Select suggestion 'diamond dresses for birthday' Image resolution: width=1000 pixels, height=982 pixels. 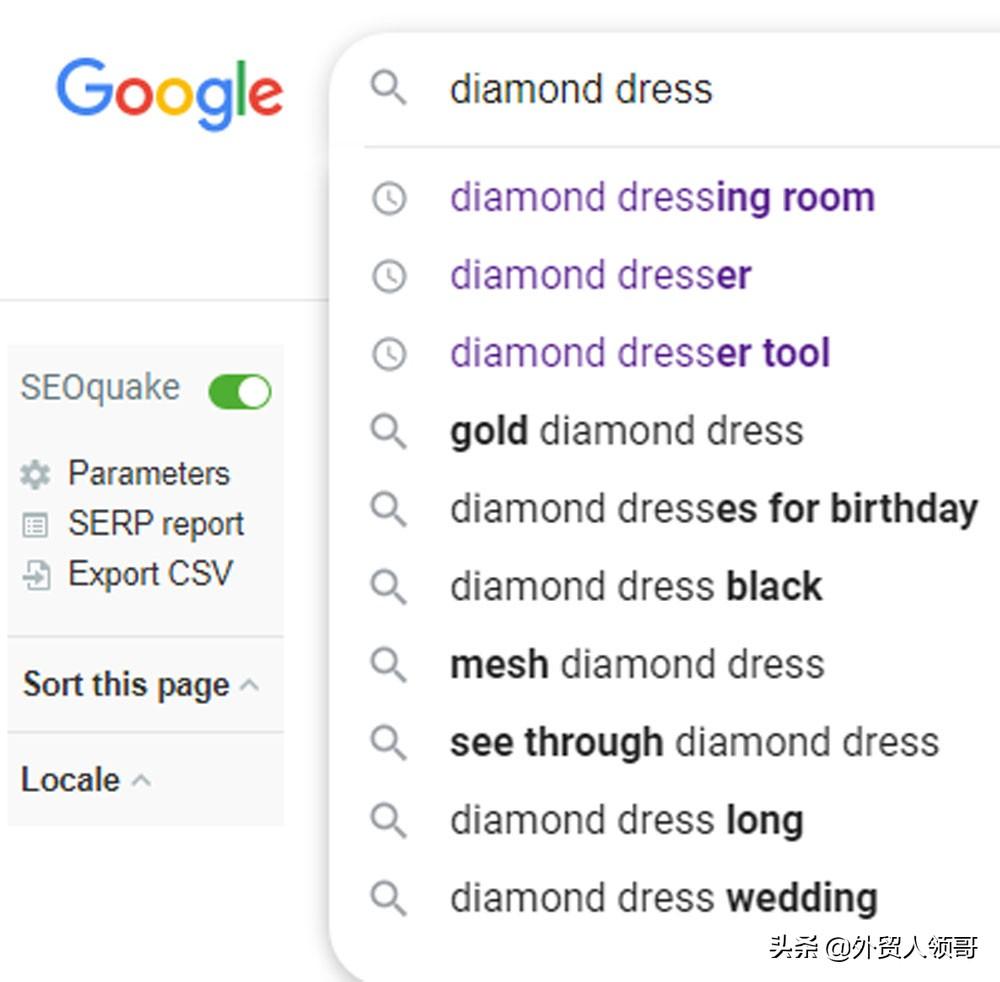coord(714,509)
